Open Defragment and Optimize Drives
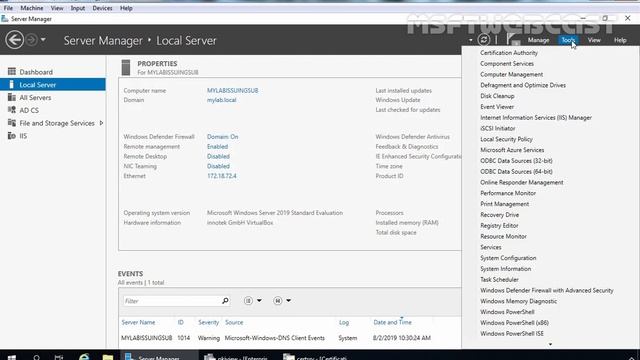Image resolution: width=640 pixels, height=360 pixels. tap(523, 85)
